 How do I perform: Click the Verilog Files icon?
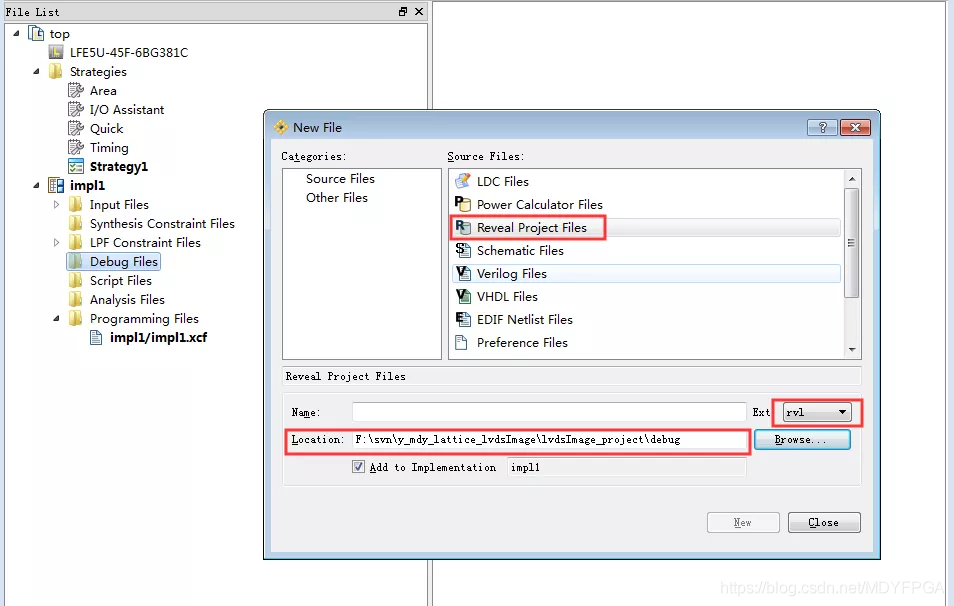click(x=463, y=273)
